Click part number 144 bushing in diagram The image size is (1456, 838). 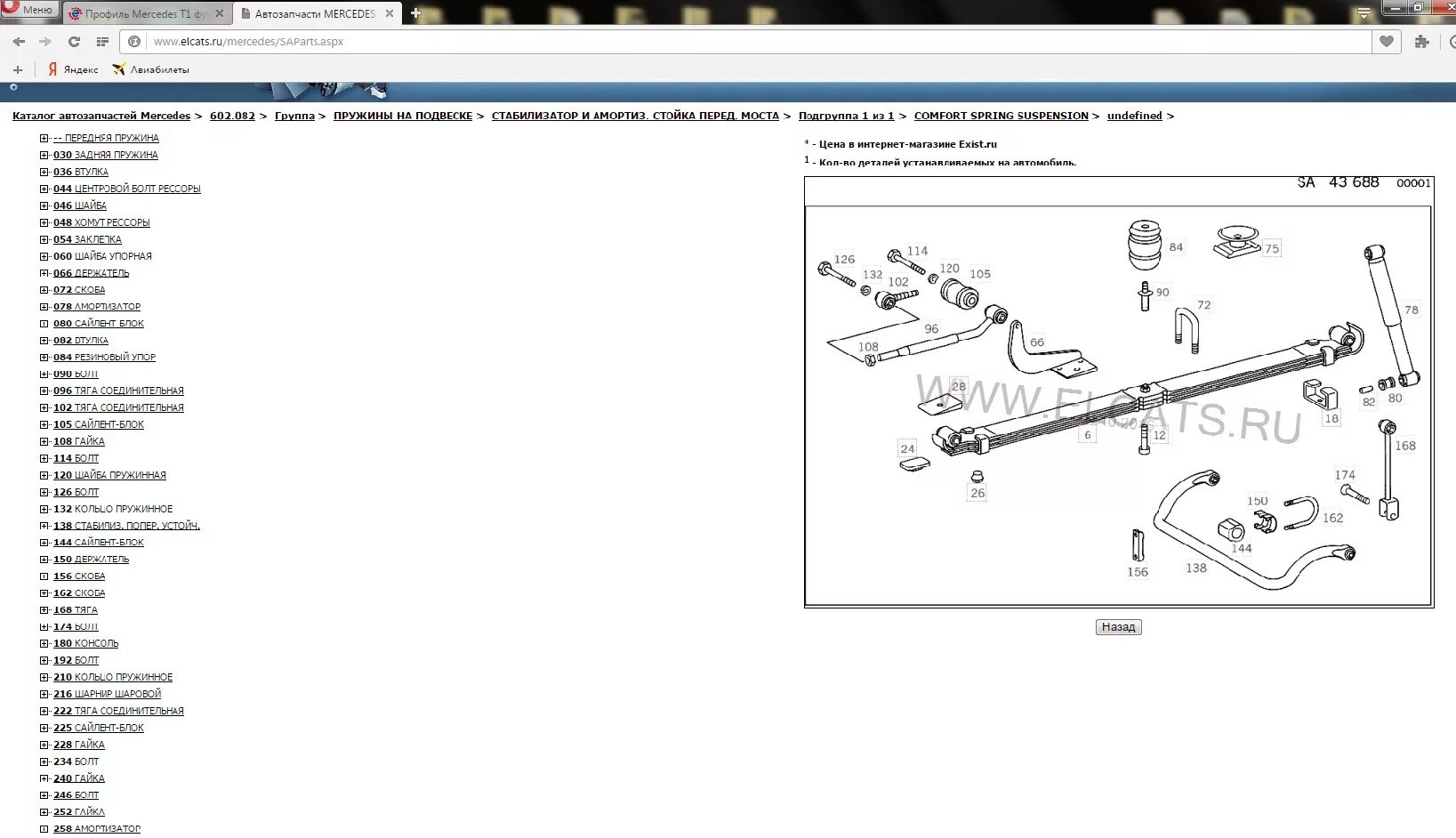click(1242, 548)
